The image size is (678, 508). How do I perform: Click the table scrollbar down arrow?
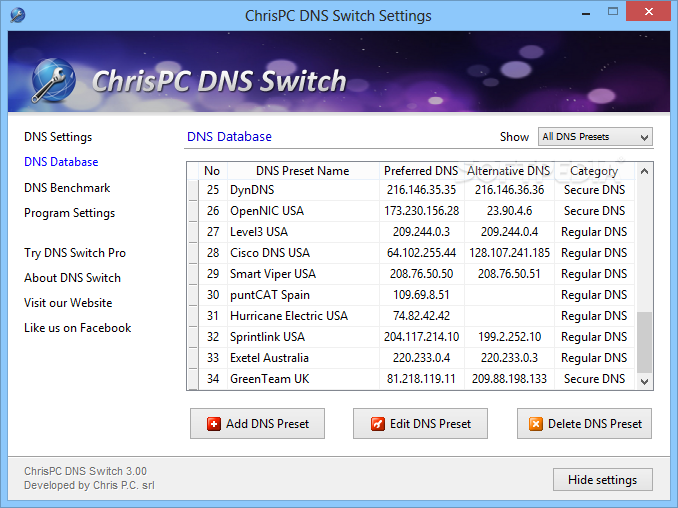tap(644, 381)
